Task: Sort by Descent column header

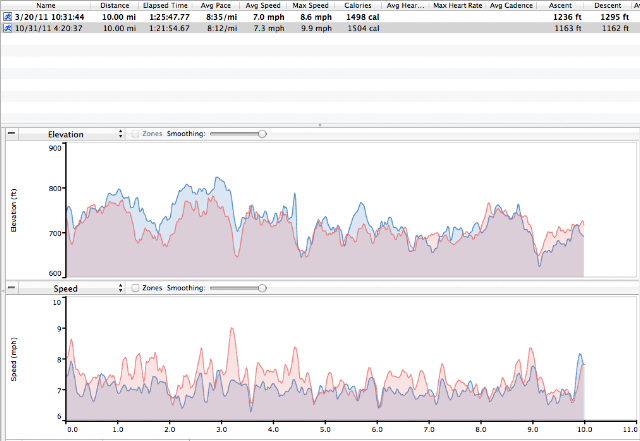Action: coord(607,5)
